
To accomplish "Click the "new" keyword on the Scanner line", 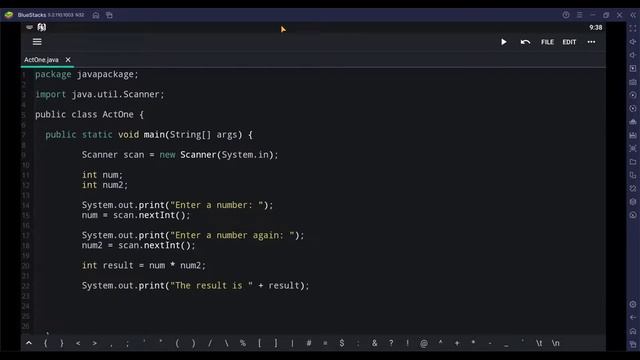I will (167, 155).
